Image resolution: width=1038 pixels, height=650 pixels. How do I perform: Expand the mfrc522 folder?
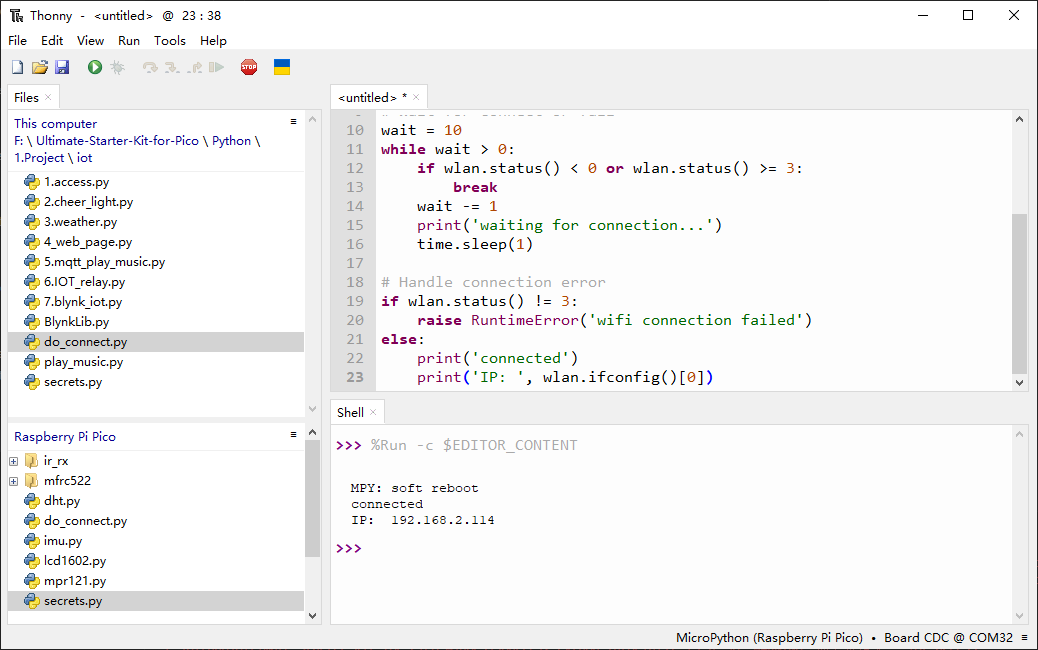(x=13, y=481)
